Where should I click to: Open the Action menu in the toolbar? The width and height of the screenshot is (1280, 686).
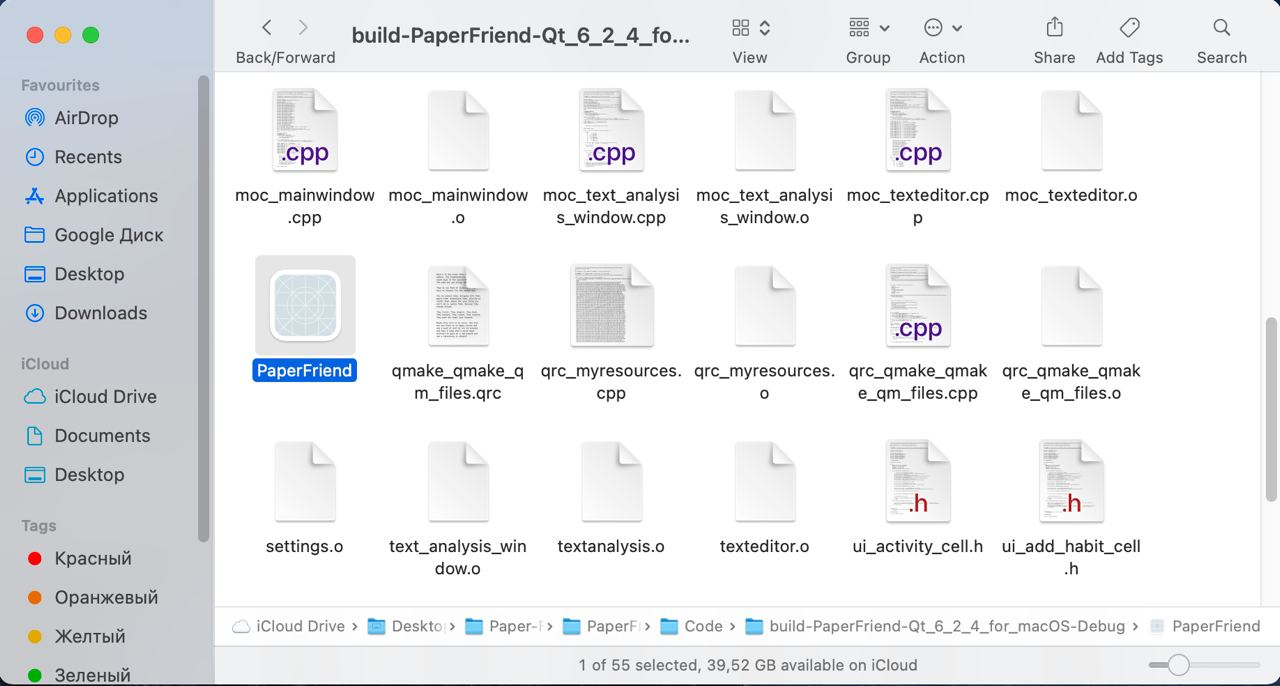tap(942, 28)
